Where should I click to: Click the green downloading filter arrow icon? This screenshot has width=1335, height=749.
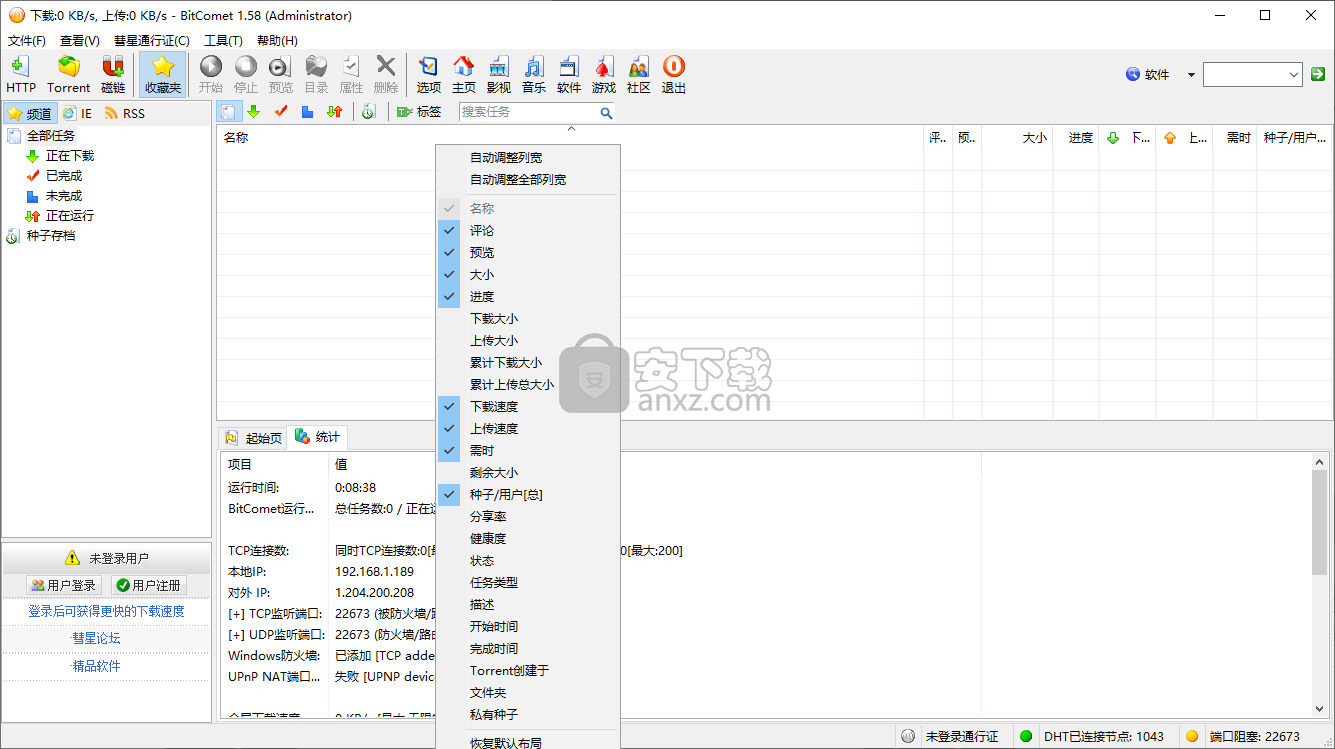coord(254,112)
